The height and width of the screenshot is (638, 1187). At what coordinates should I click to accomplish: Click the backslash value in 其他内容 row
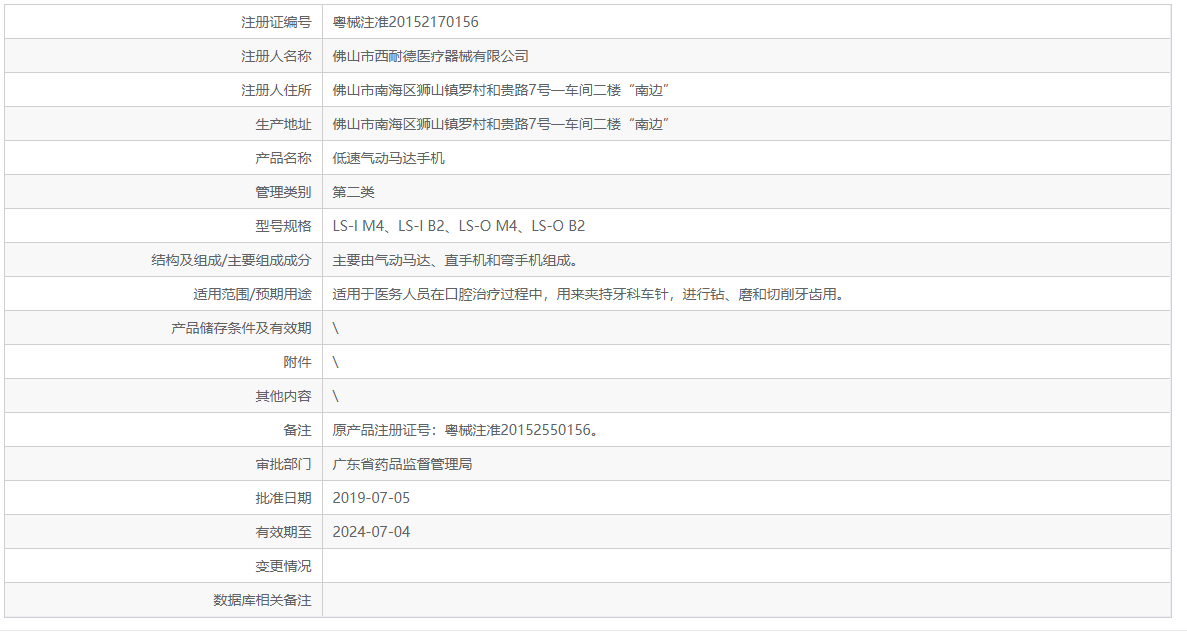[x=335, y=396]
